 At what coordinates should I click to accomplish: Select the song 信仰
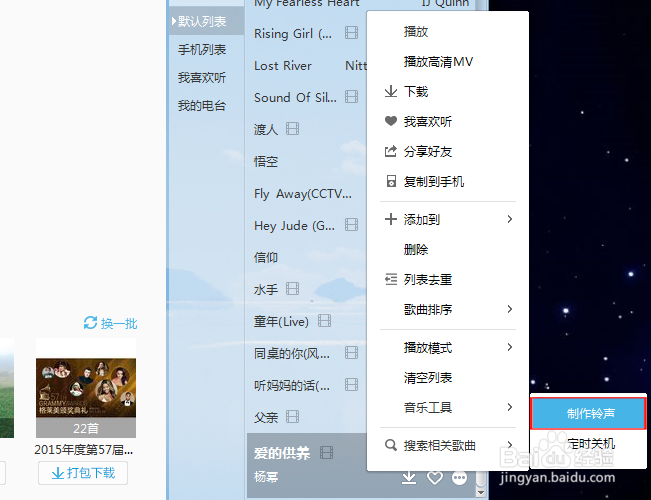266,257
